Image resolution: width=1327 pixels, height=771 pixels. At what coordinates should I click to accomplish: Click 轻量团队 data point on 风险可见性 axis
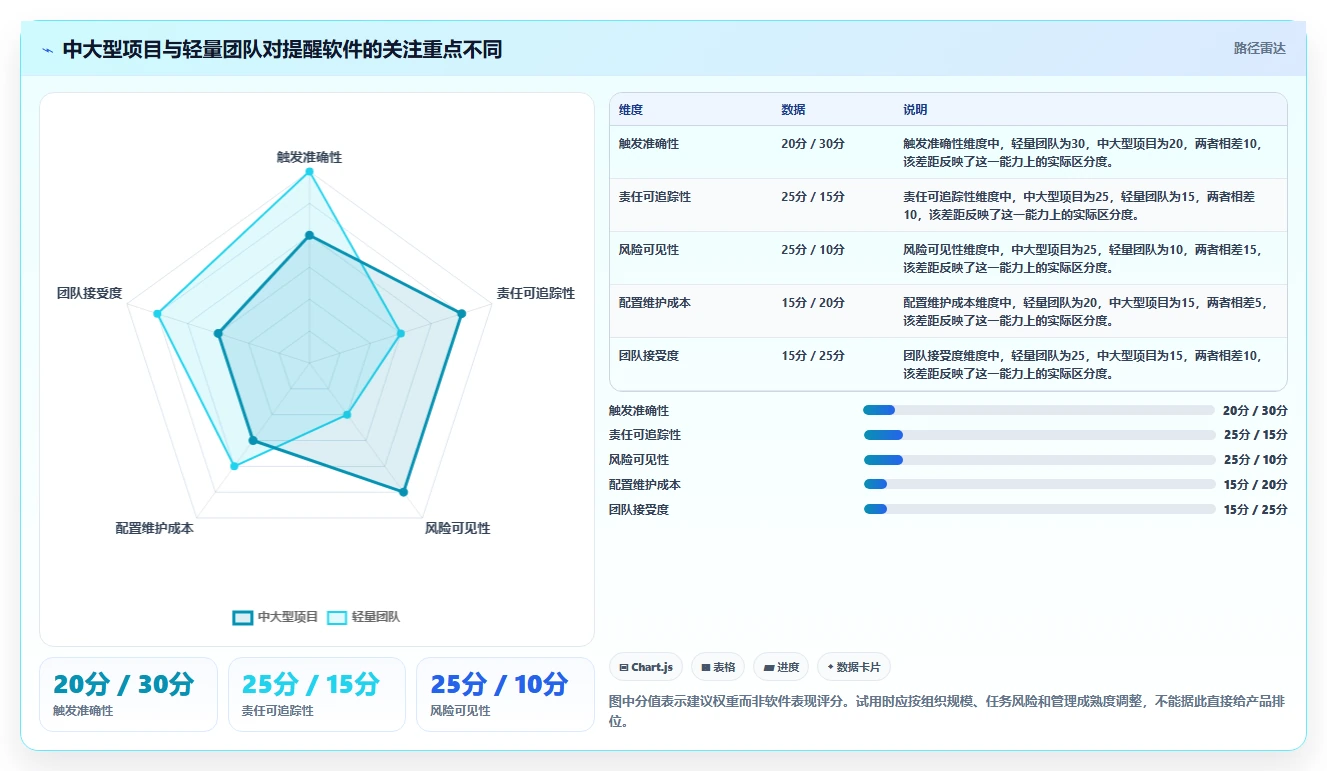pos(347,414)
